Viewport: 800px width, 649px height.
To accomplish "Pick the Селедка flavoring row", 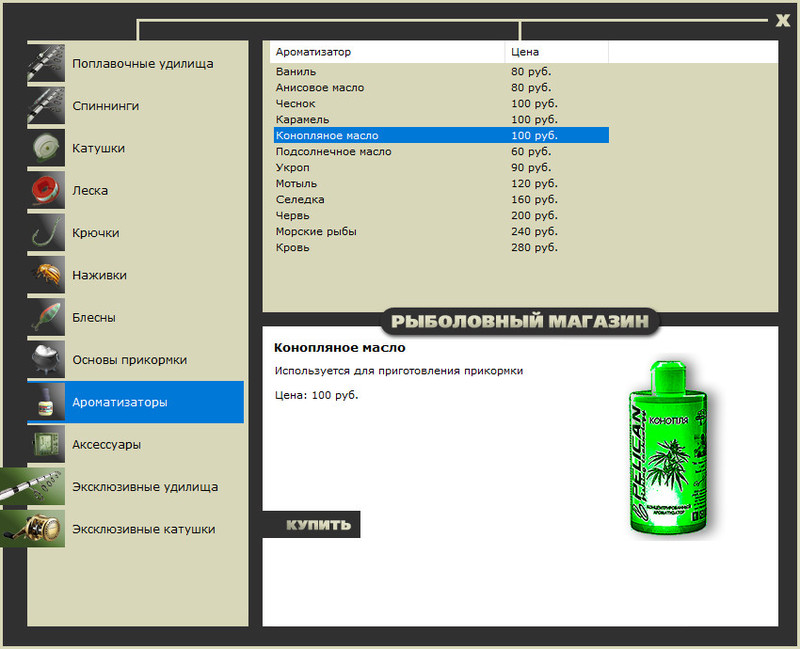I will pos(441,199).
